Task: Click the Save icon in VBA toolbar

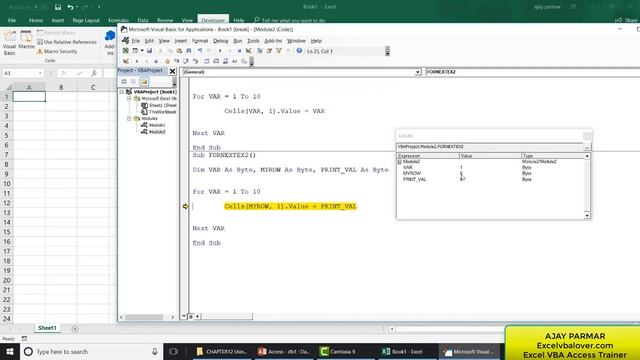Action: (x=149, y=51)
